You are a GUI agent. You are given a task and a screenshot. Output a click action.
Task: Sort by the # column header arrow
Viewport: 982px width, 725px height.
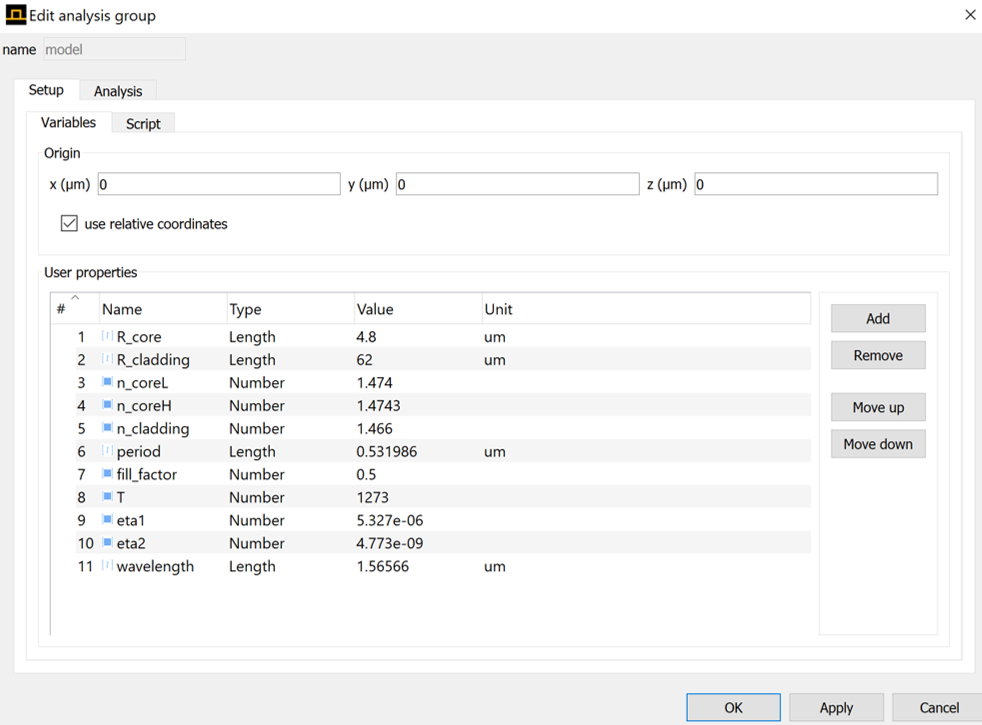[75, 297]
